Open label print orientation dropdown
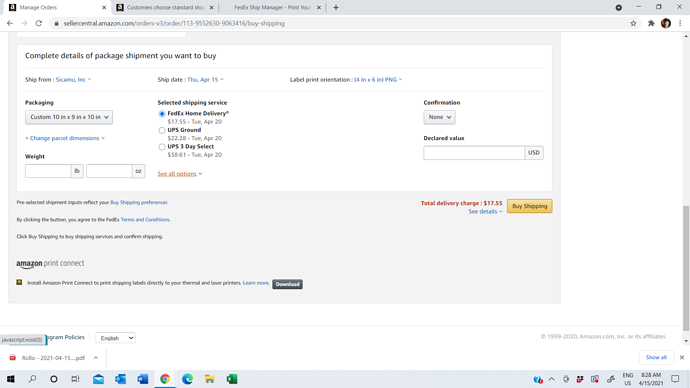 click(378, 80)
